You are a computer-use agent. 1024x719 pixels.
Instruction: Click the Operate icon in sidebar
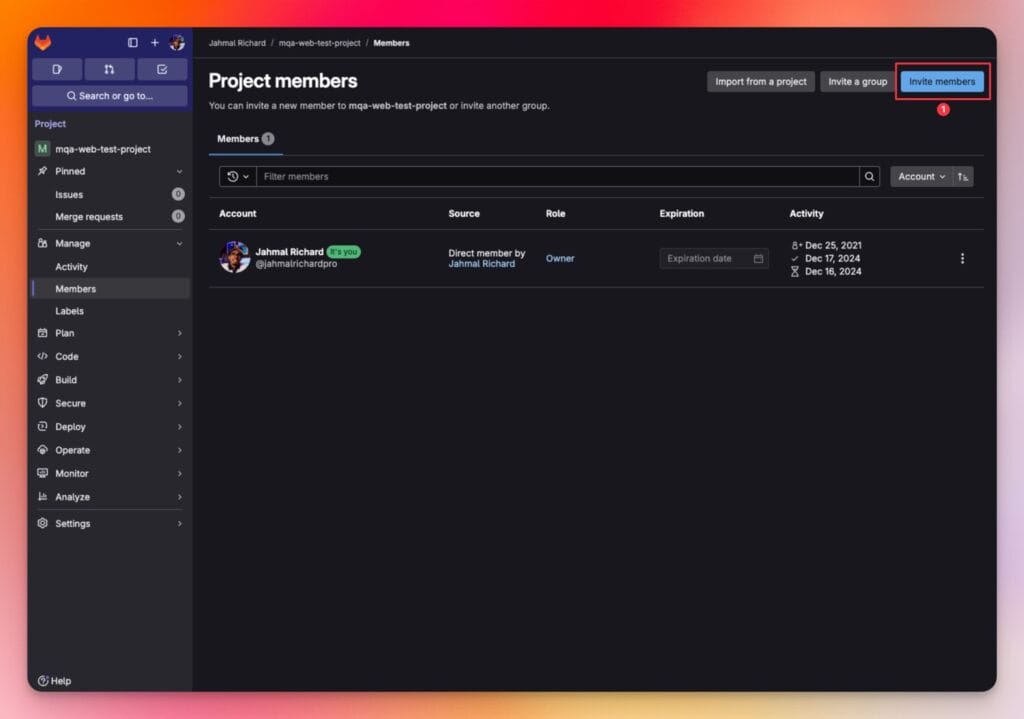pyautogui.click(x=42, y=450)
